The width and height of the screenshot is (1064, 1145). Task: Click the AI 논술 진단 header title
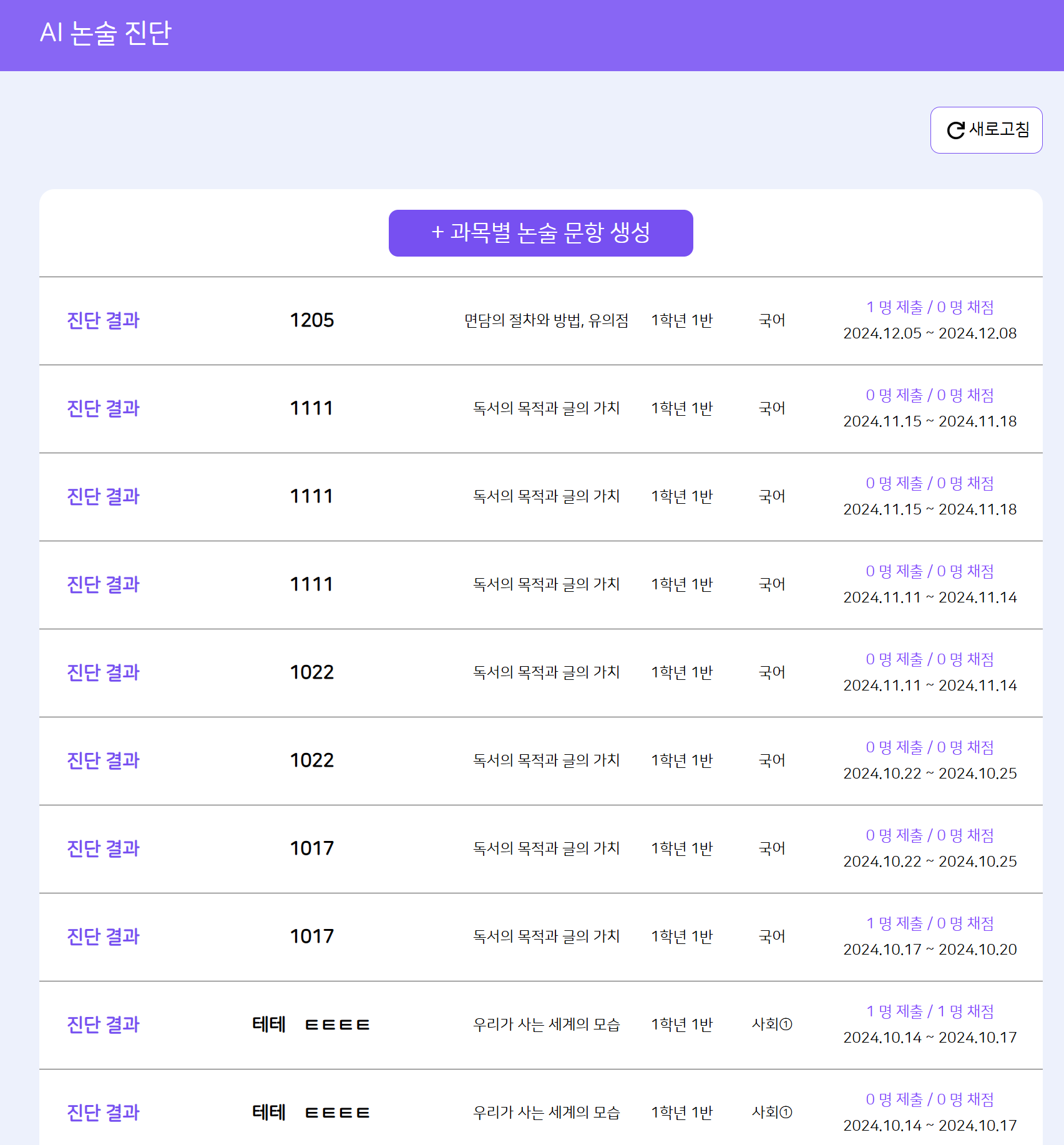click(105, 32)
